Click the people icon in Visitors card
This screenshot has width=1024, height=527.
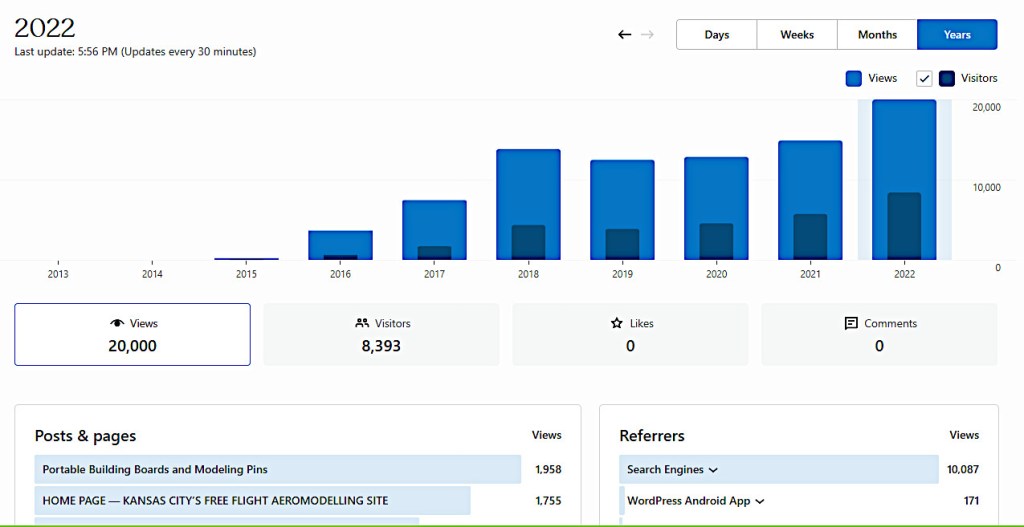pos(362,324)
